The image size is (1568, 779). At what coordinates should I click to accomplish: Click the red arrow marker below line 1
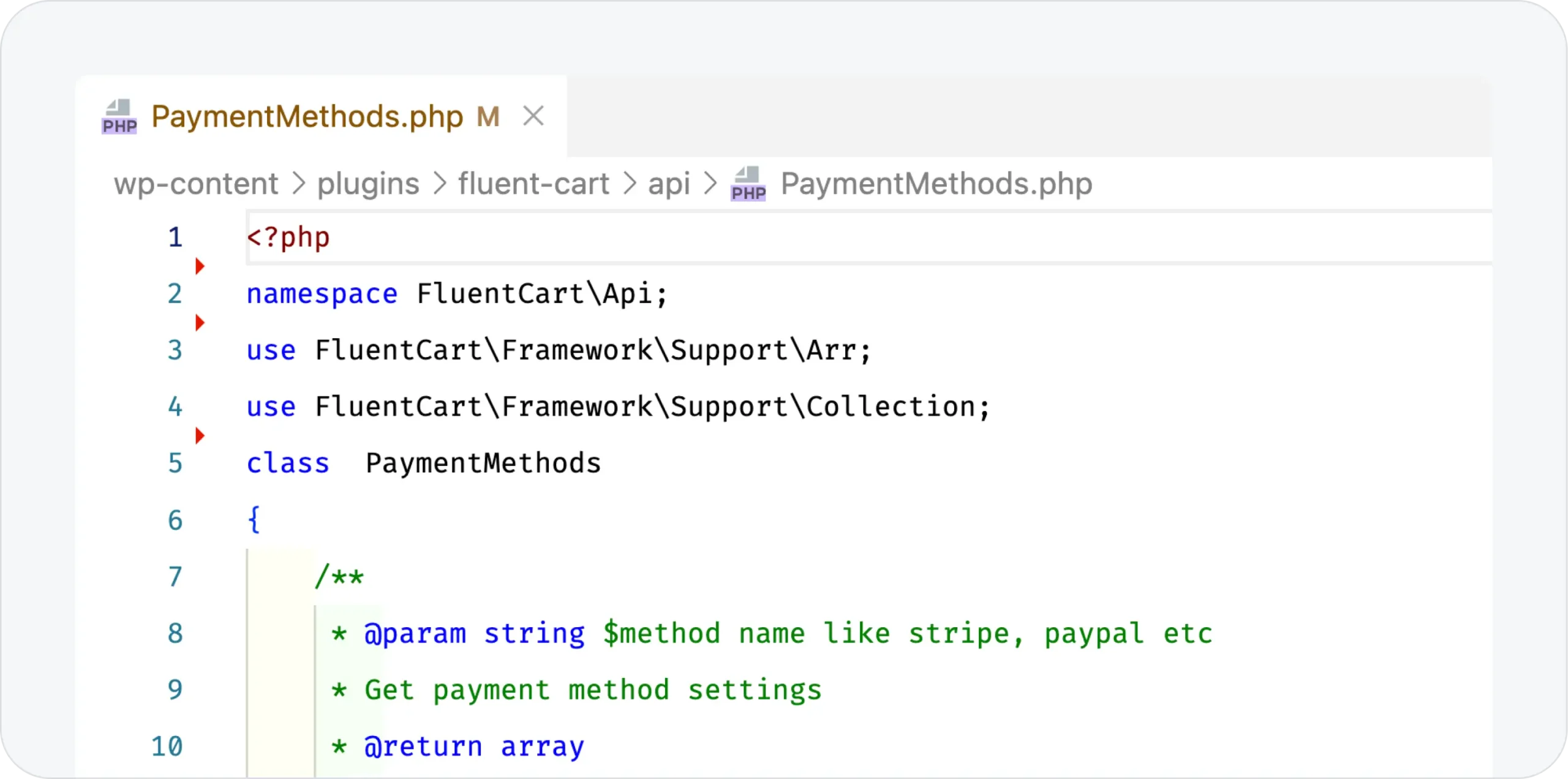(199, 266)
